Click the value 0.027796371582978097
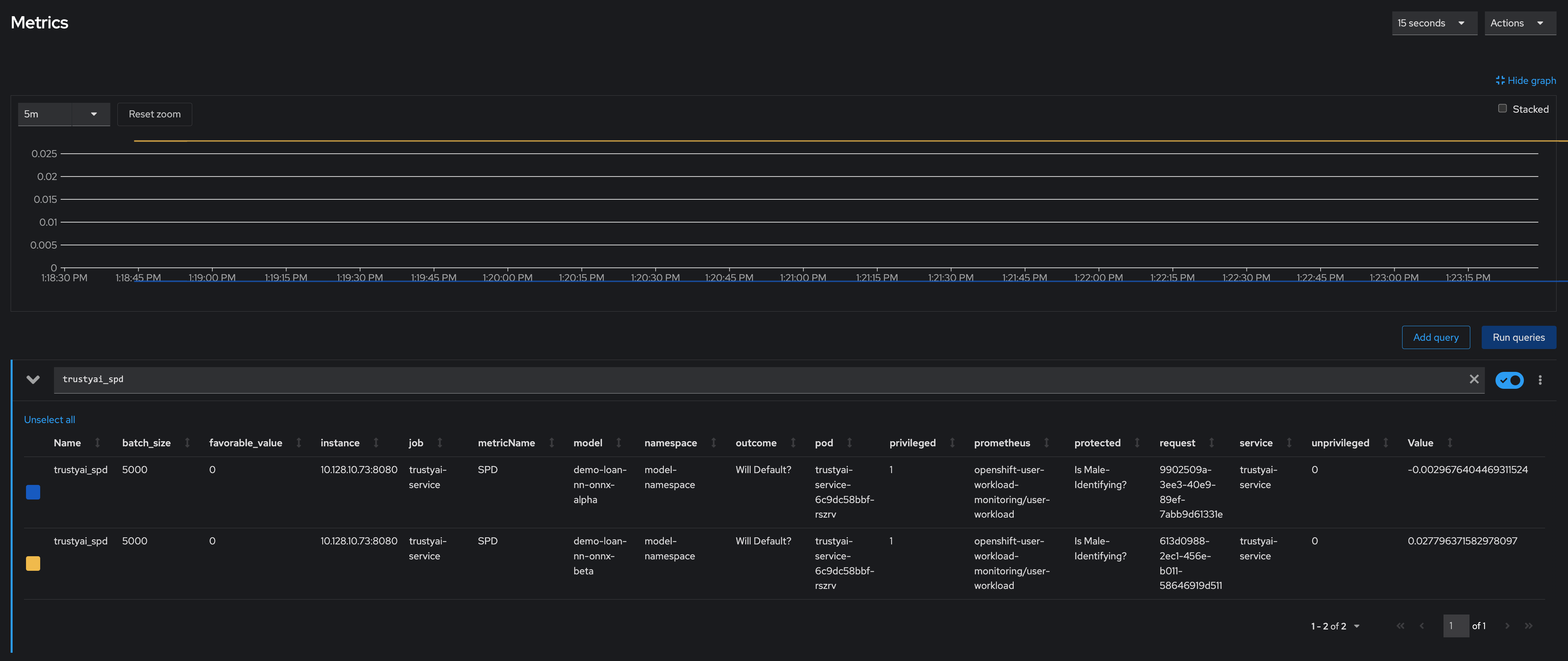The height and width of the screenshot is (661, 1568). tap(1462, 540)
